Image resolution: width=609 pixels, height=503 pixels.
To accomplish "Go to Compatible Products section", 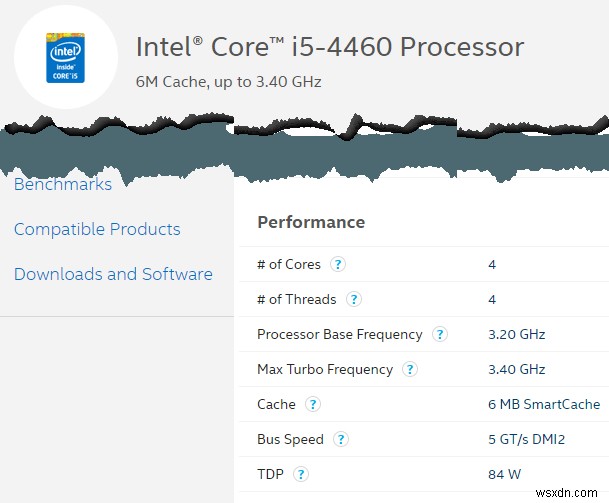I will (97, 229).
